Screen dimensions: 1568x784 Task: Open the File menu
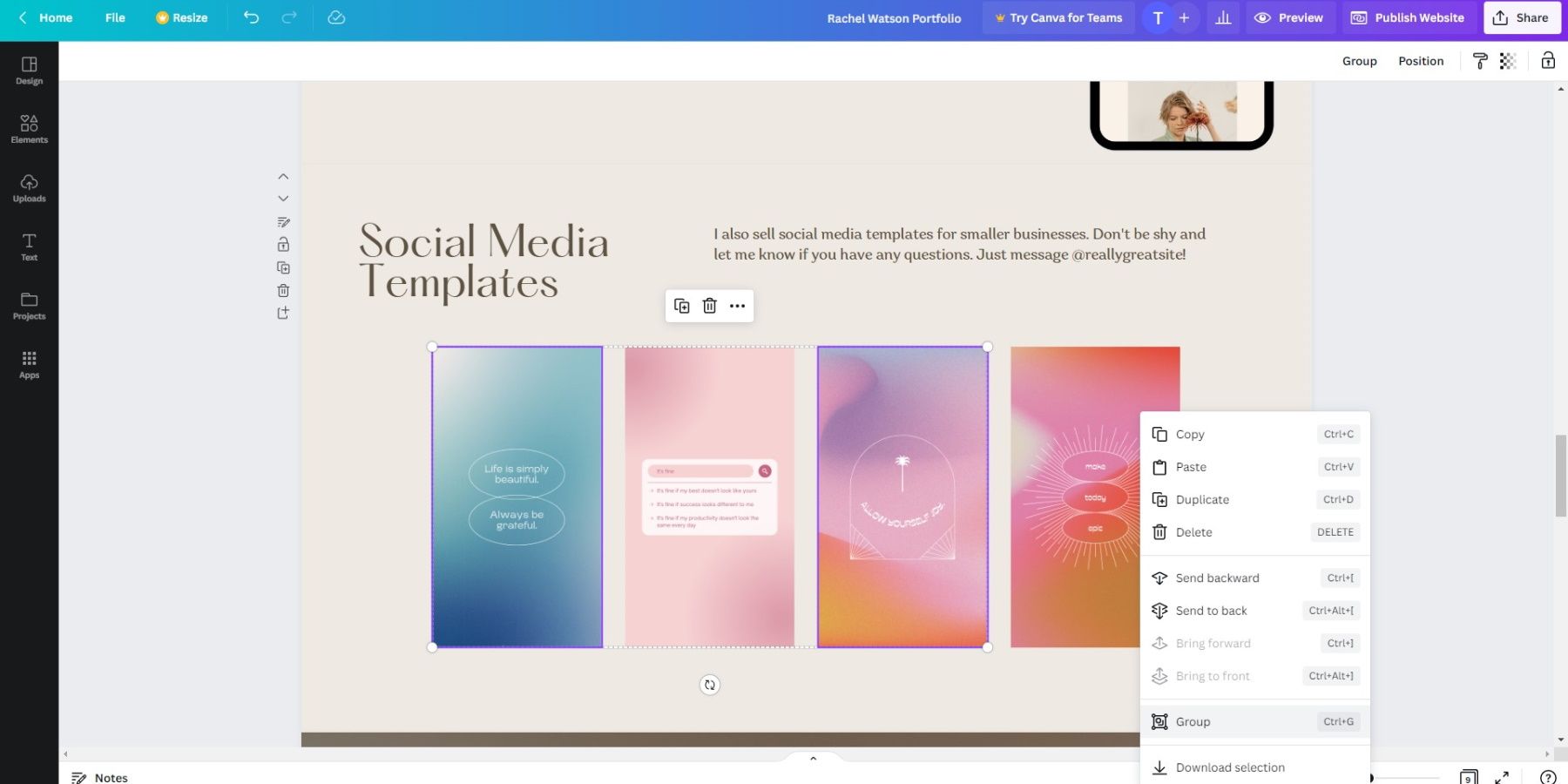[114, 17]
